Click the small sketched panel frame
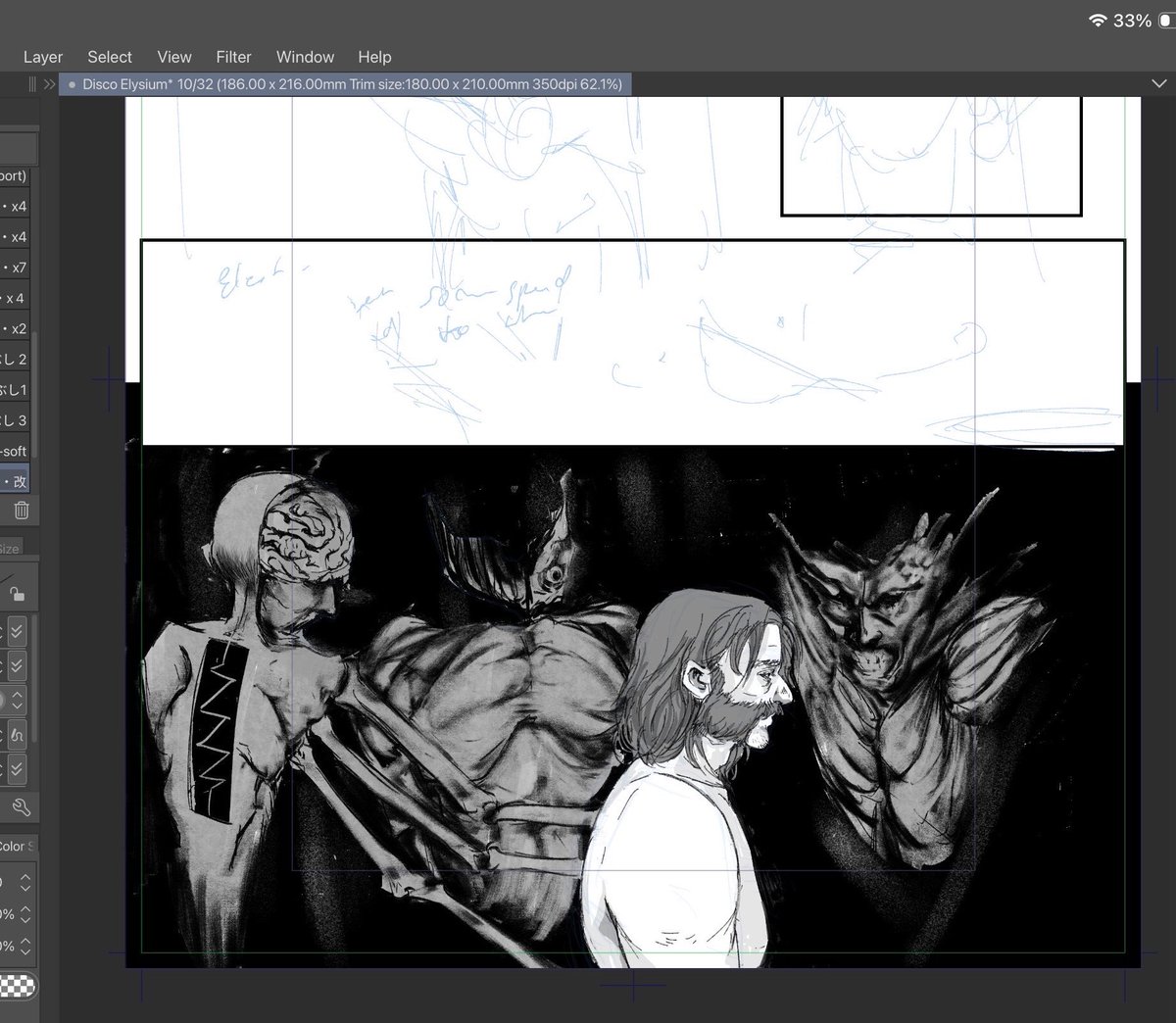 point(931,156)
